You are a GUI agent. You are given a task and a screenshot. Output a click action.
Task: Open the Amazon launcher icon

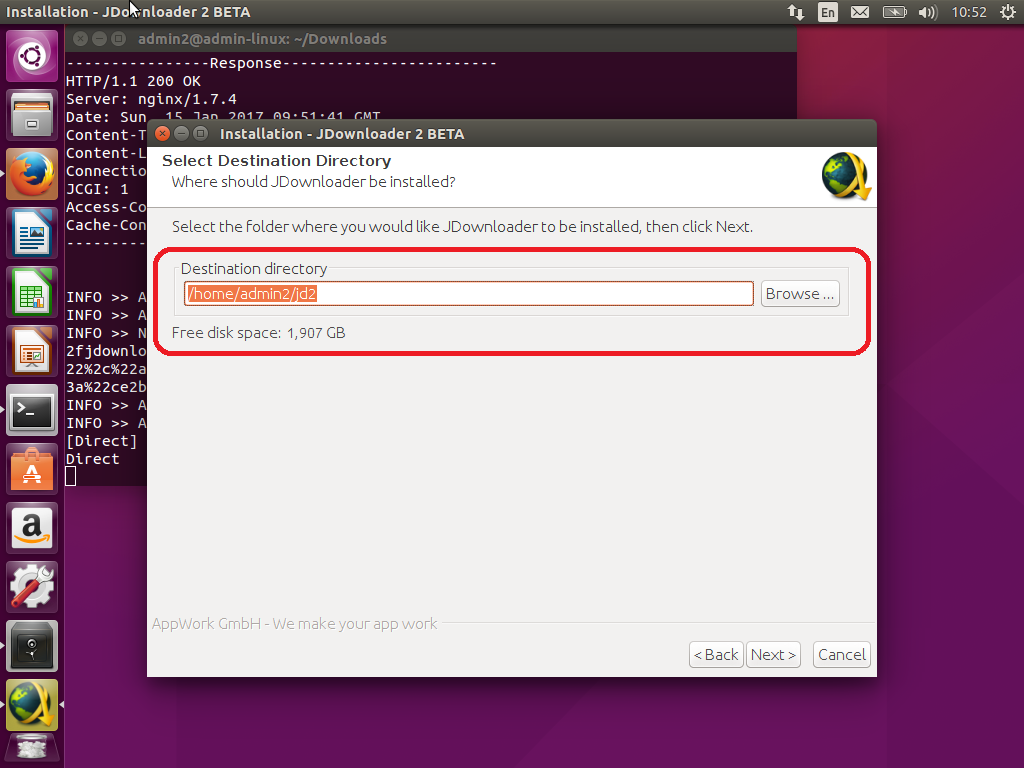coord(32,528)
